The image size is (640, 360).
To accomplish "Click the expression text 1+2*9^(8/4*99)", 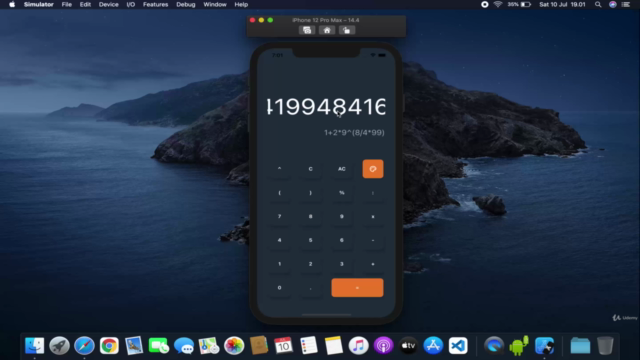I will point(354,133).
